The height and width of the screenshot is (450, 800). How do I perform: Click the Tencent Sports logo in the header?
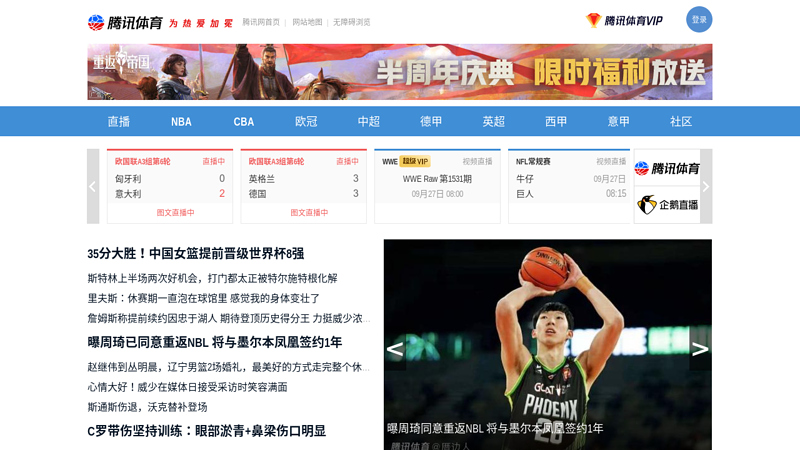[x=125, y=22]
